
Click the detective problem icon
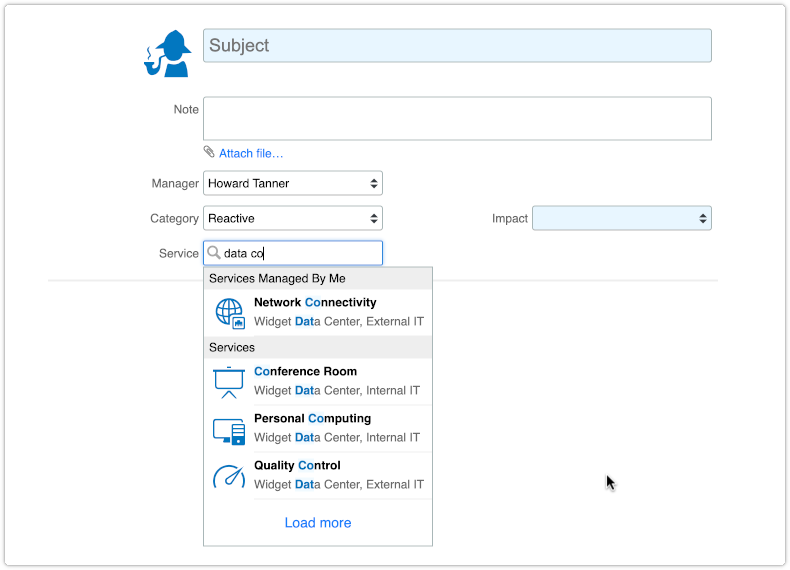[168, 53]
